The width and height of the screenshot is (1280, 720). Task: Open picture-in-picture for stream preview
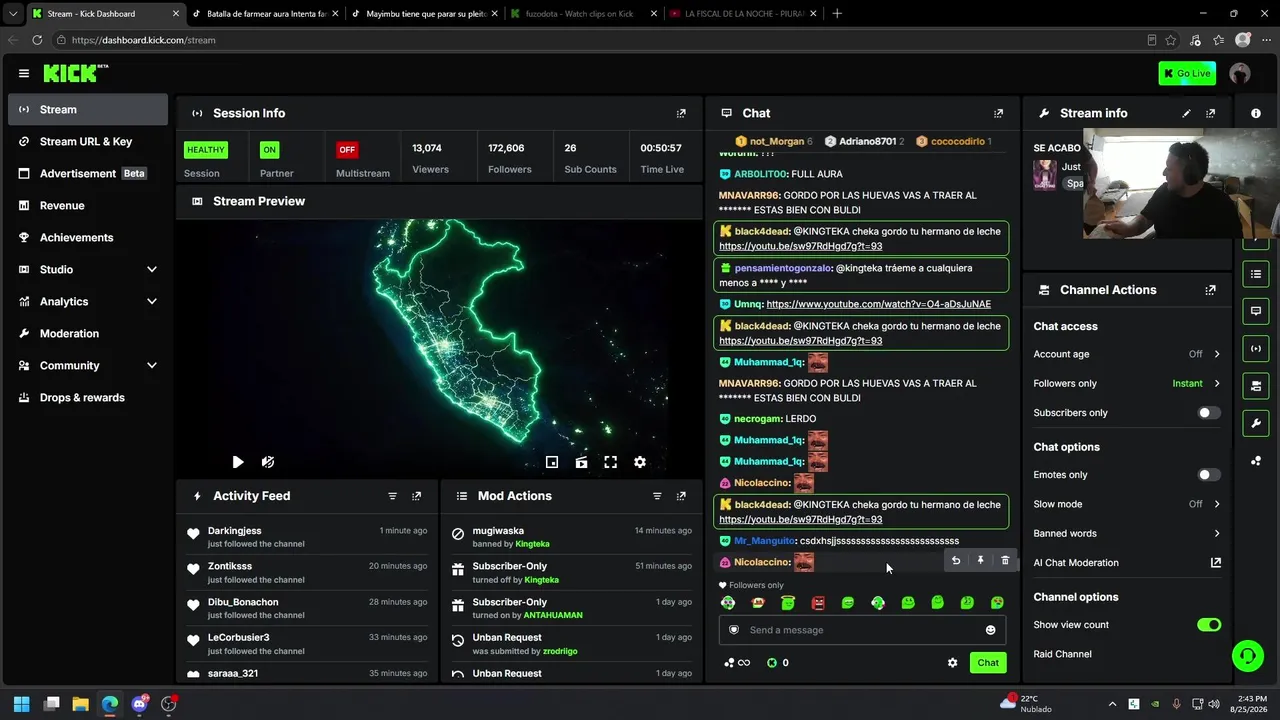pos(552,462)
